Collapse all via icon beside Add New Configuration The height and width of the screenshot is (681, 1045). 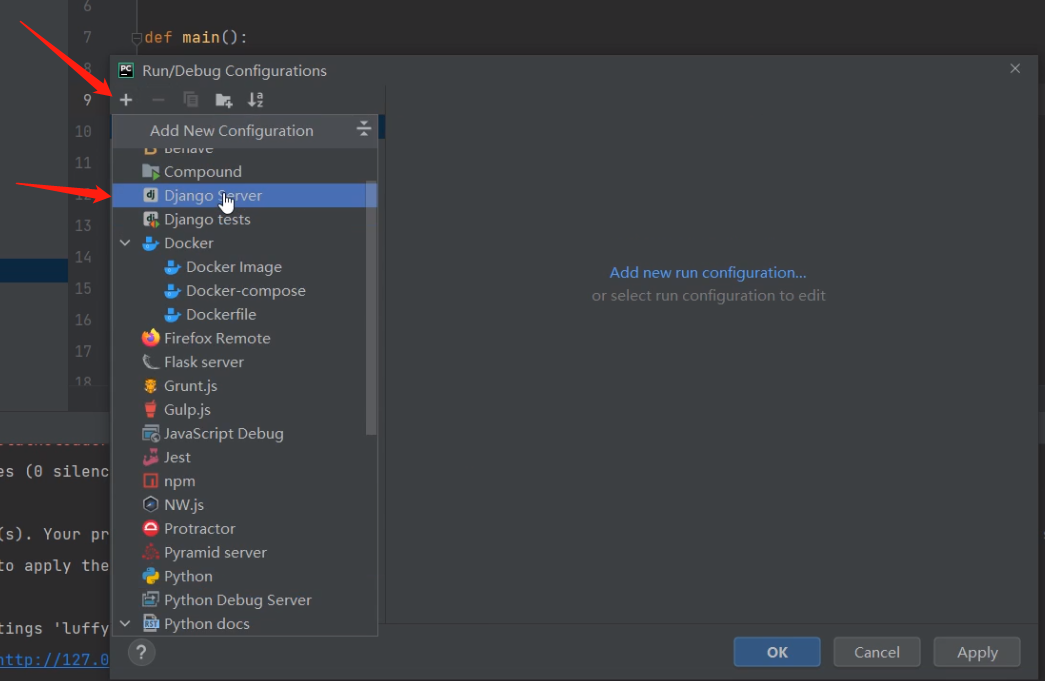(363, 129)
